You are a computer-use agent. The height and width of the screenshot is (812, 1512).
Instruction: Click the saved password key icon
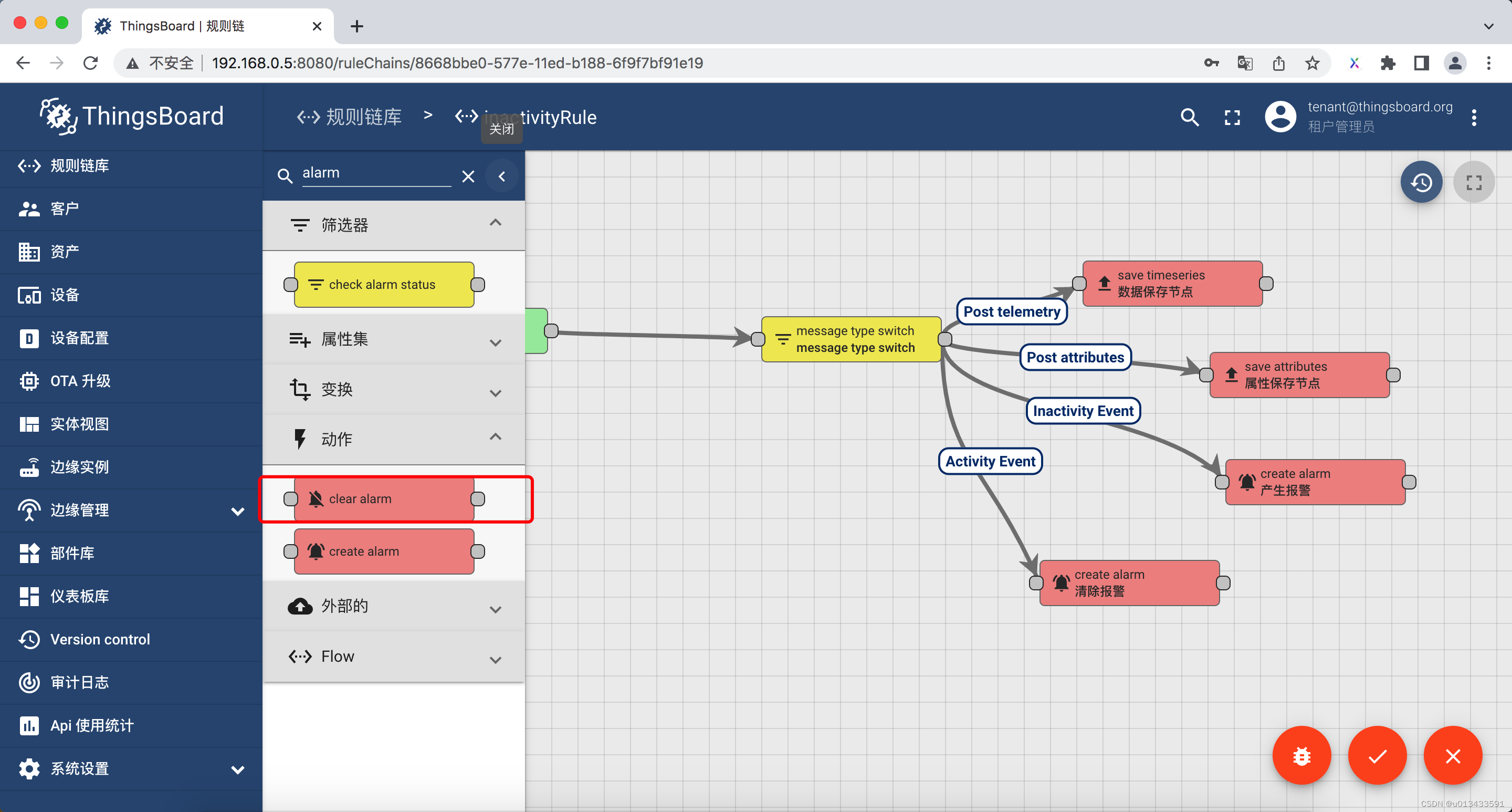point(1212,63)
